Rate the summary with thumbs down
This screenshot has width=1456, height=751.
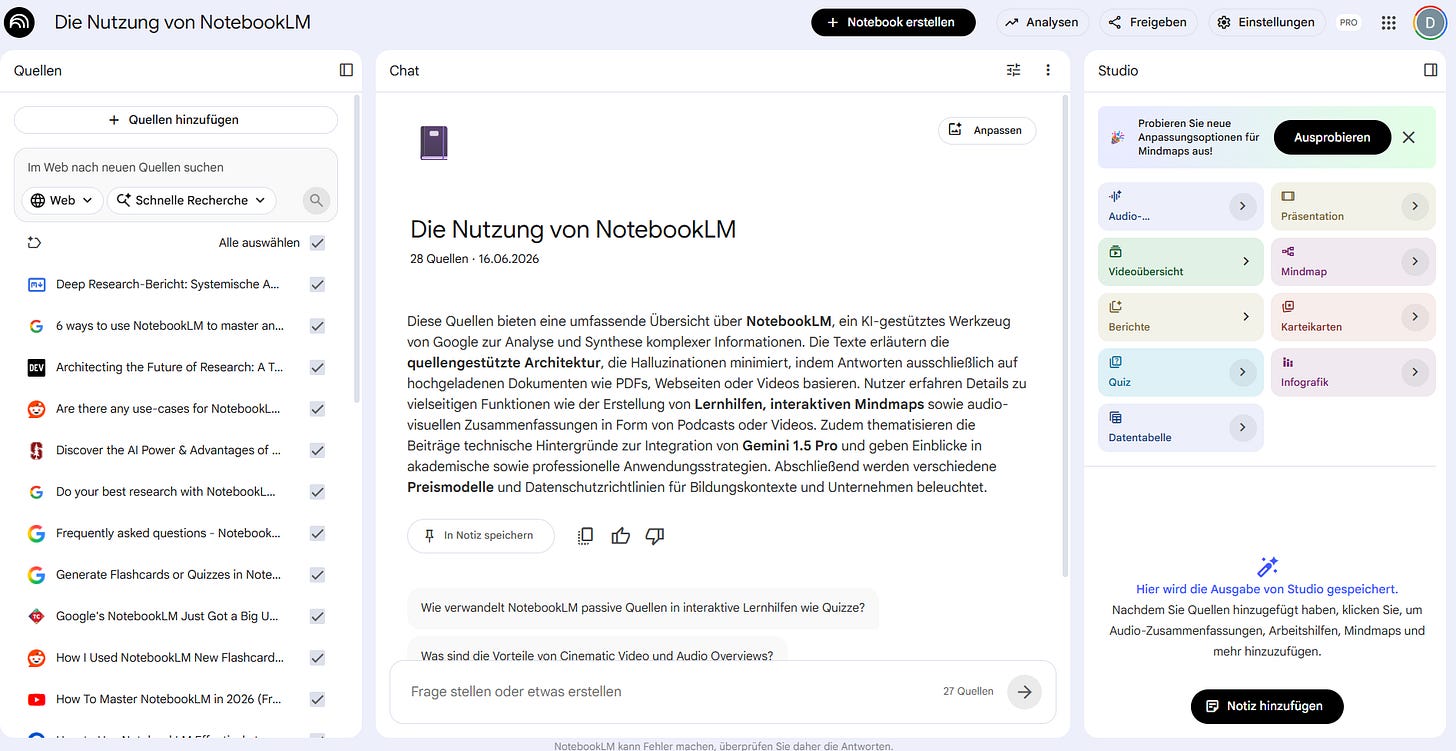655,536
